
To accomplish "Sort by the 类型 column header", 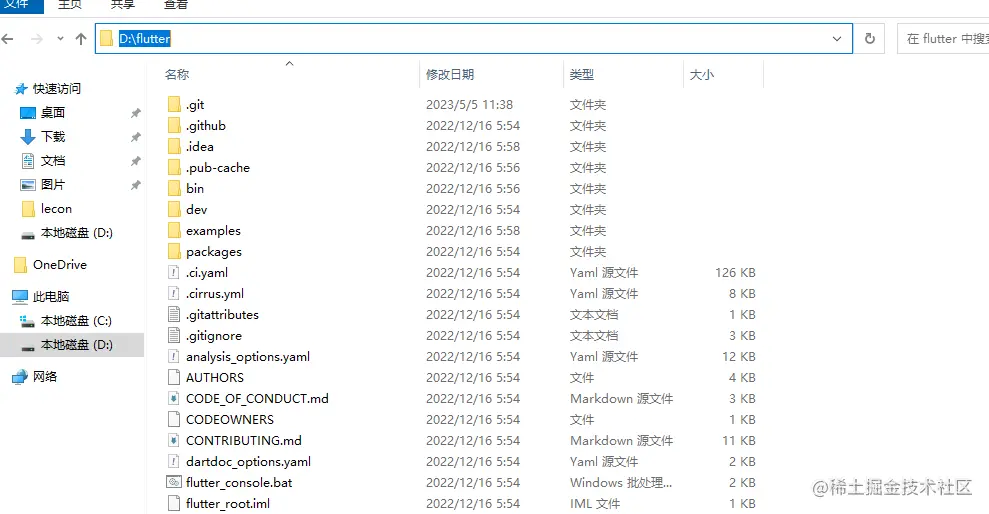I will pos(582,74).
